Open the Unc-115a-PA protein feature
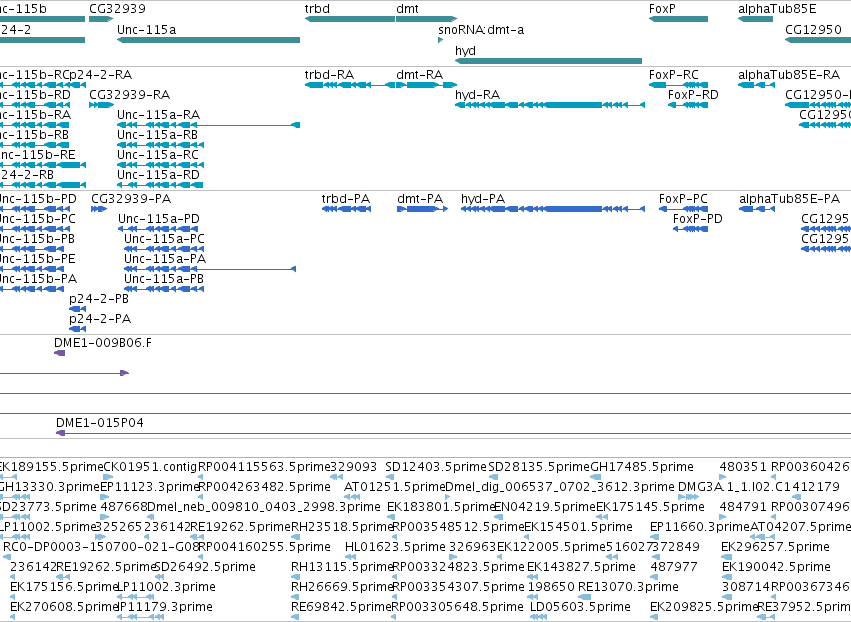 point(210,269)
